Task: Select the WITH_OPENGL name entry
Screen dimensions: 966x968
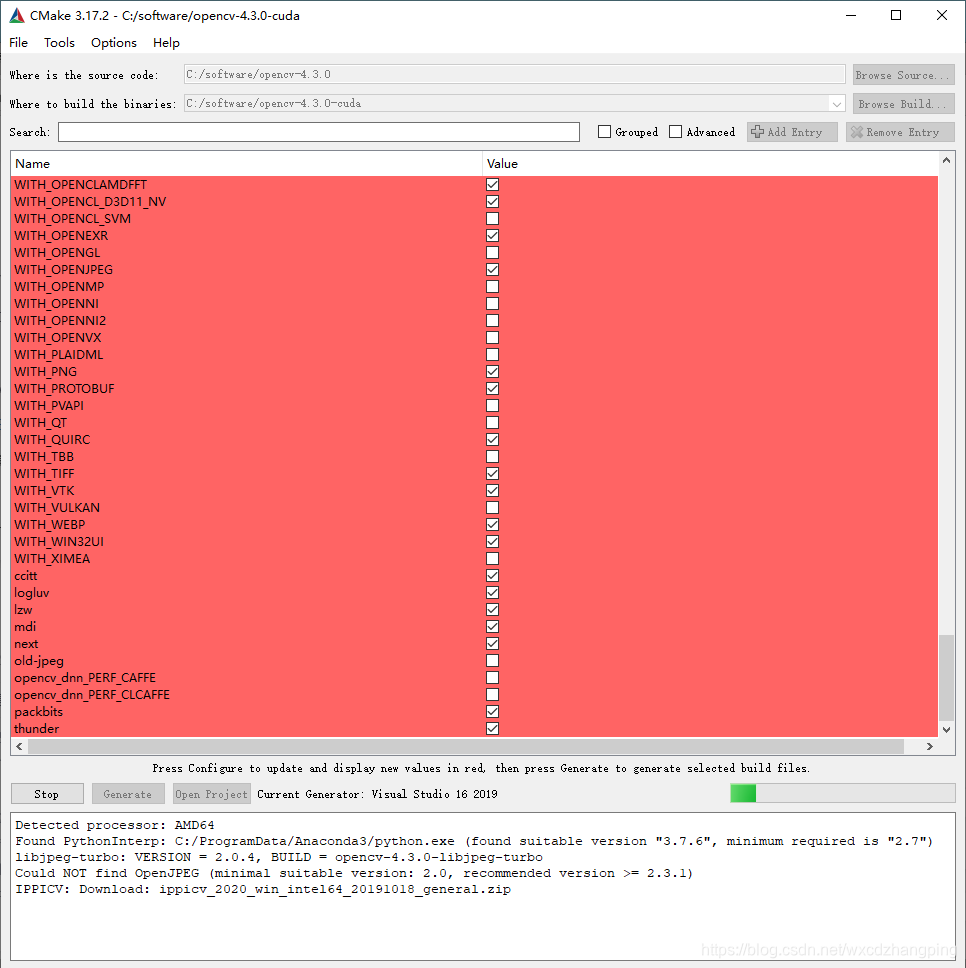Action: tap(57, 252)
